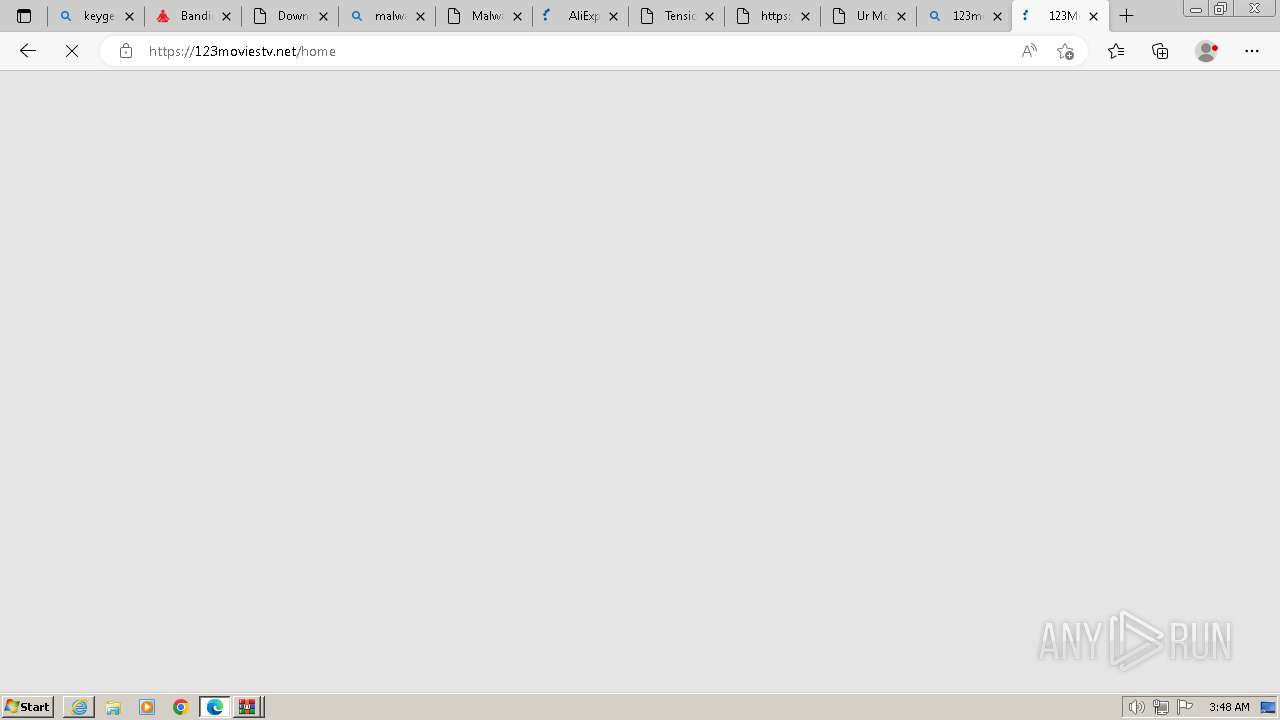Close the 123m search tab

click(x=997, y=16)
